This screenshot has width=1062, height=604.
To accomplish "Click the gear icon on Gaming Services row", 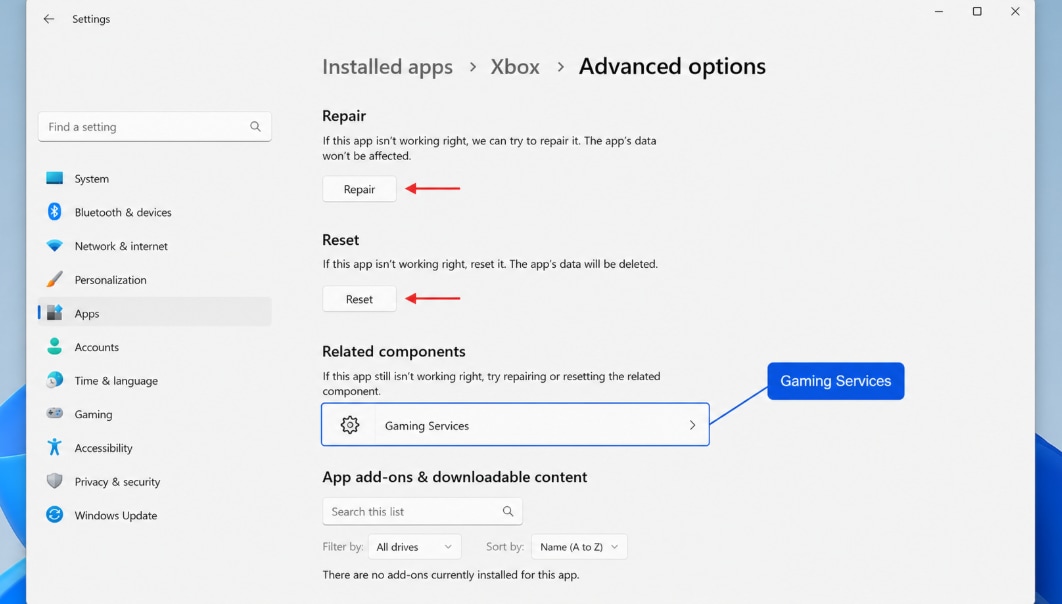I will pos(349,425).
